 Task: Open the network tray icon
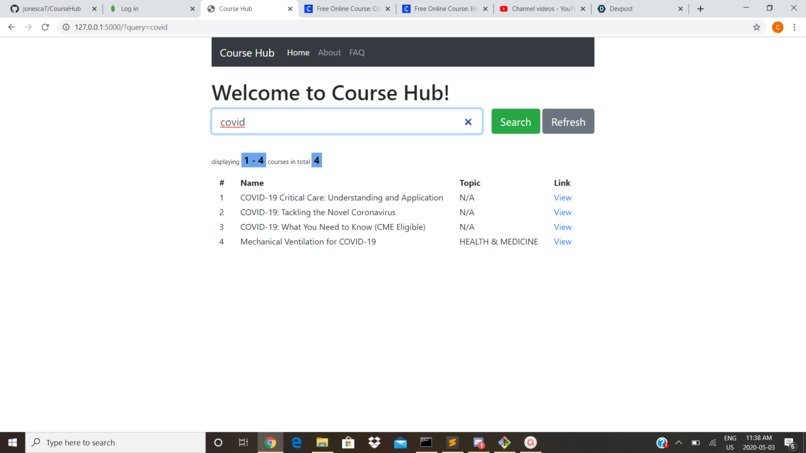click(x=712, y=442)
